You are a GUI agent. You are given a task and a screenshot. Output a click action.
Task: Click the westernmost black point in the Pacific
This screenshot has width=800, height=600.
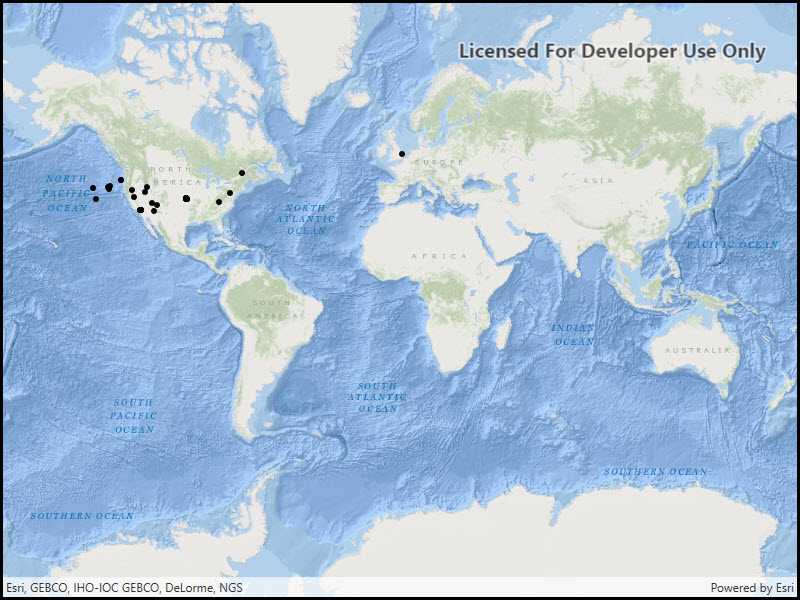click(x=93, y=188)
